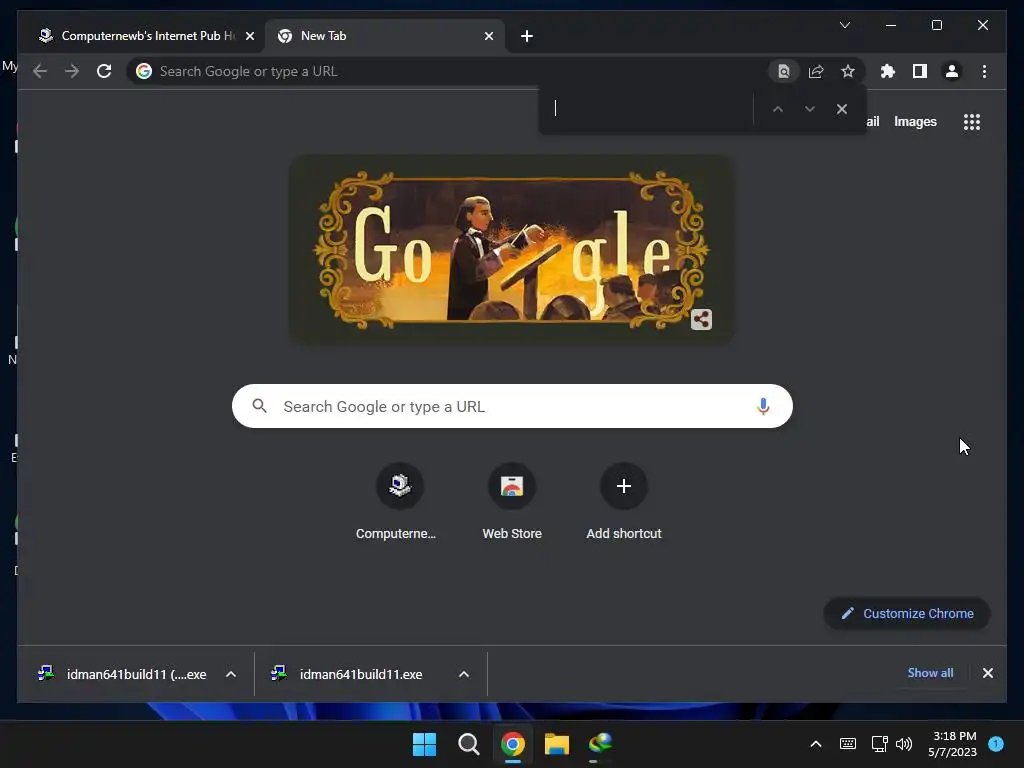This screenshot has width=1024, height=768.
Task: Toggle the Chrome side panel icon
Action: (x=920, y=71)
